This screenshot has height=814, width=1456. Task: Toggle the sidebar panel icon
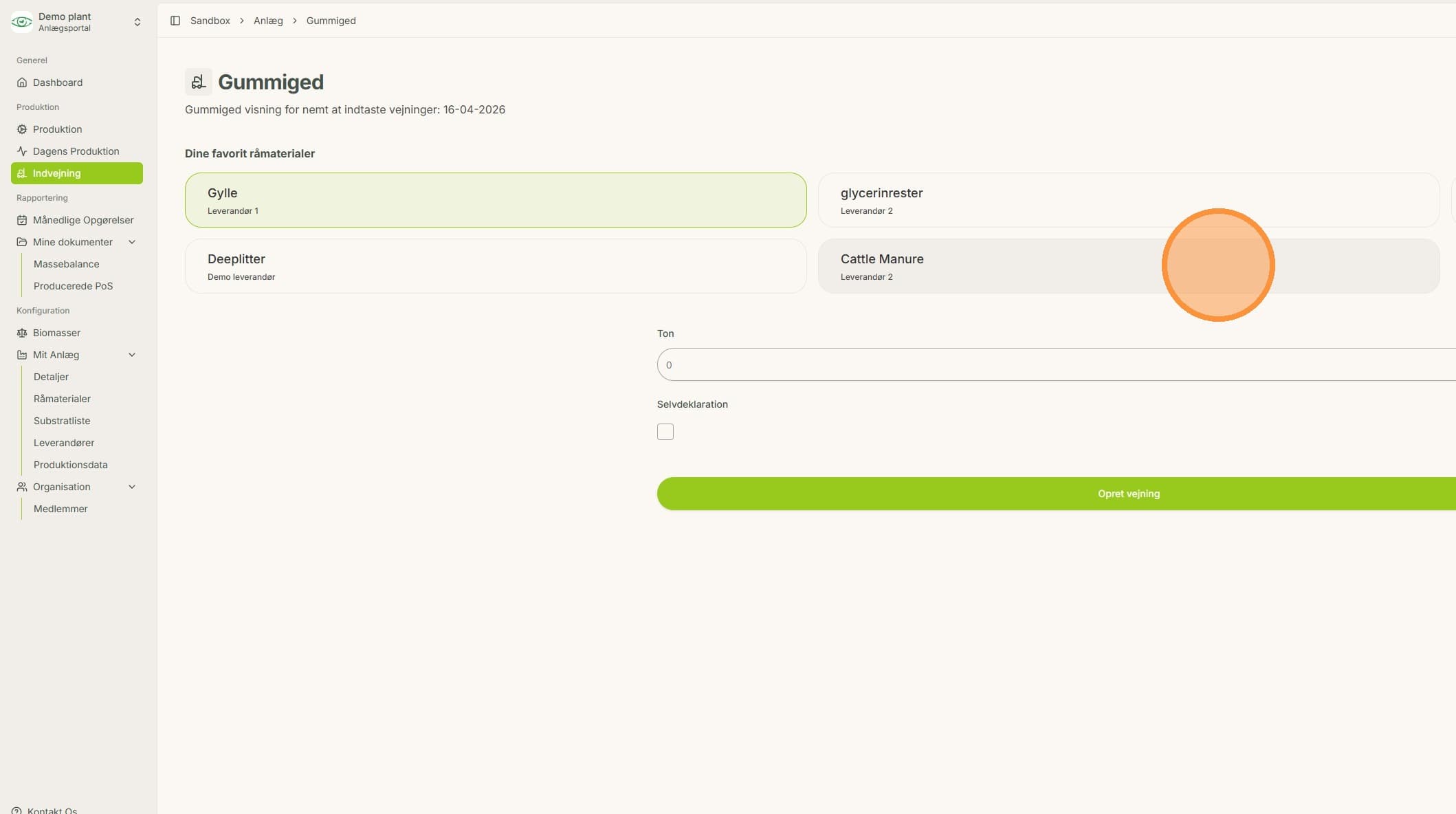point(175,21)
